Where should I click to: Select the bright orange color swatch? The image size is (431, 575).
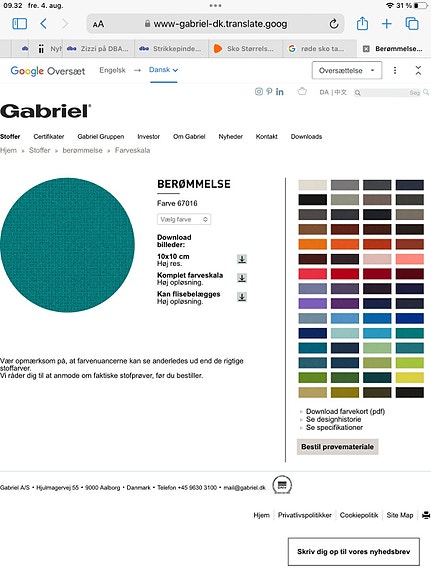point(313,244)
